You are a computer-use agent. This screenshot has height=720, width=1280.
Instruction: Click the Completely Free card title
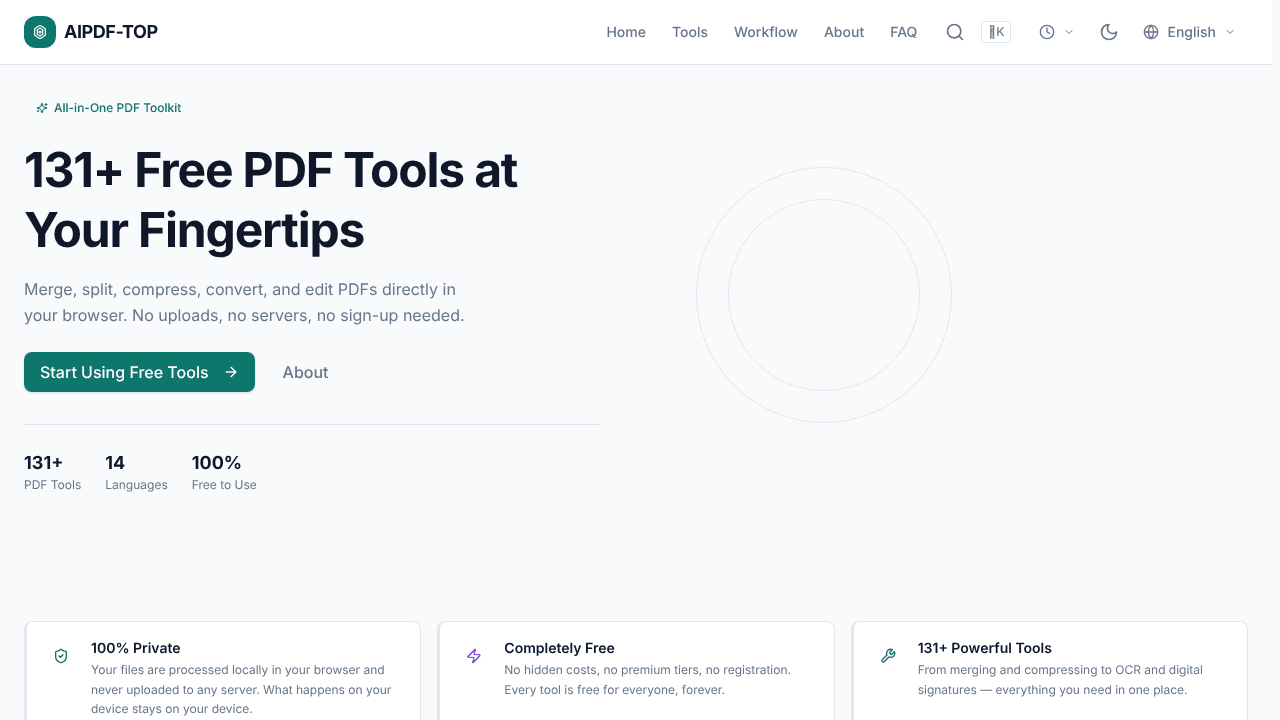pos(559,648)
